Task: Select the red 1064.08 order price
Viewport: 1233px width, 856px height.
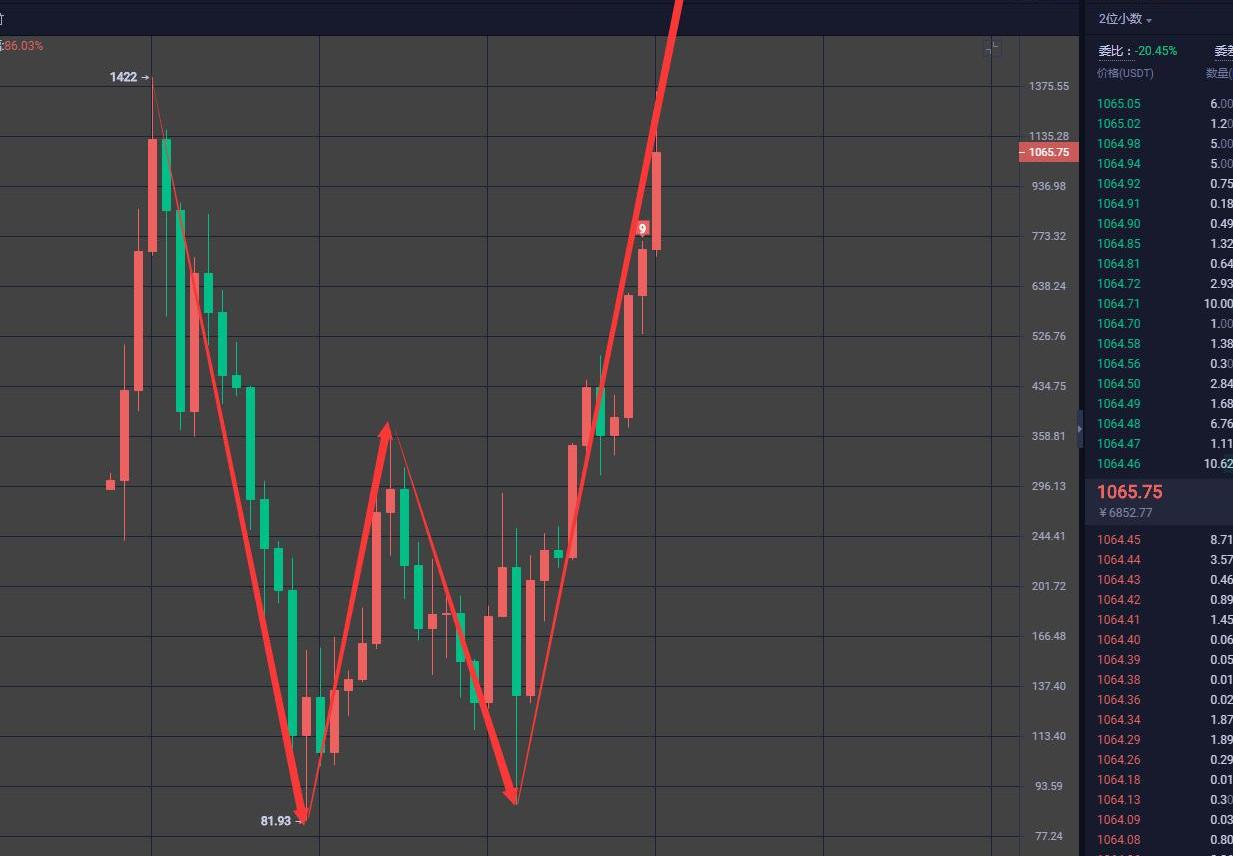Action: click(1118, 840)
